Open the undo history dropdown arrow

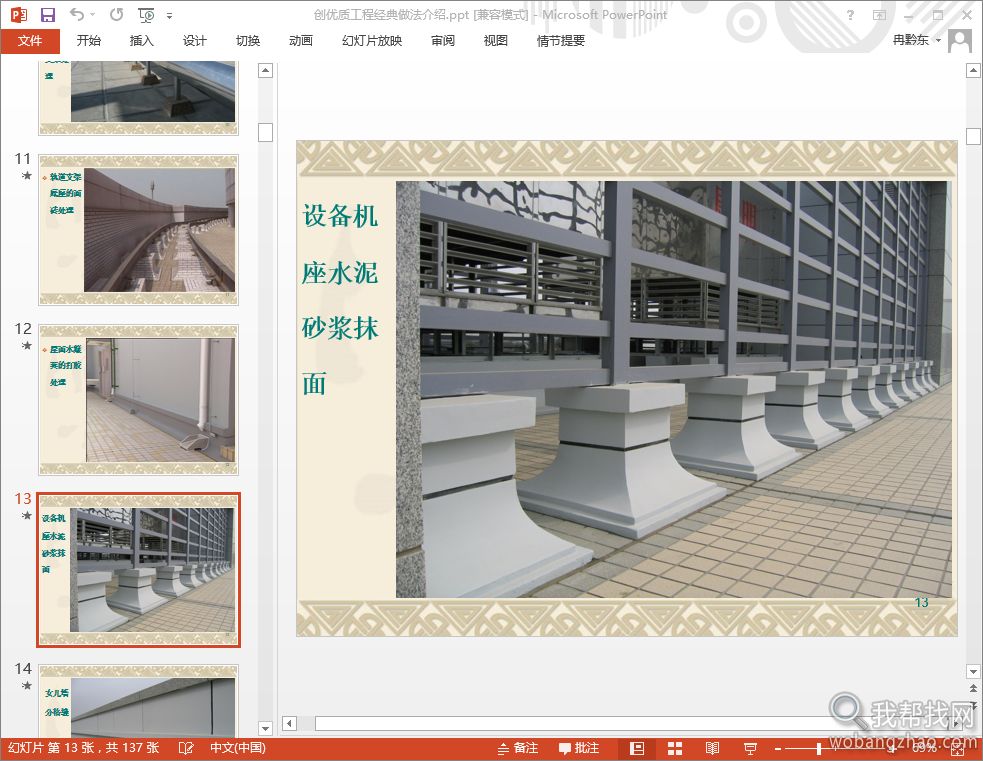click(93, 14)
